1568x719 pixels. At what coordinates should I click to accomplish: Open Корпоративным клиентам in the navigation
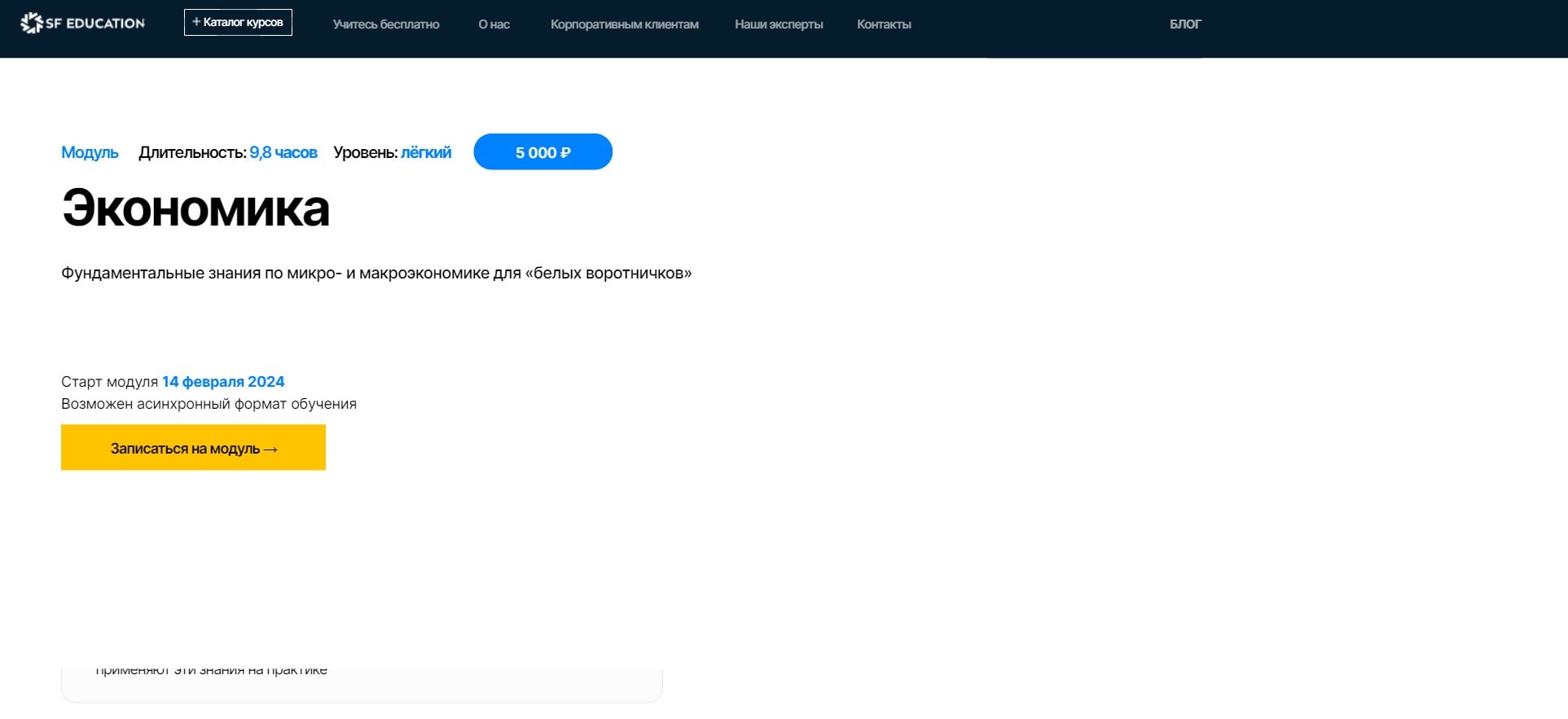tap(624, 24)
